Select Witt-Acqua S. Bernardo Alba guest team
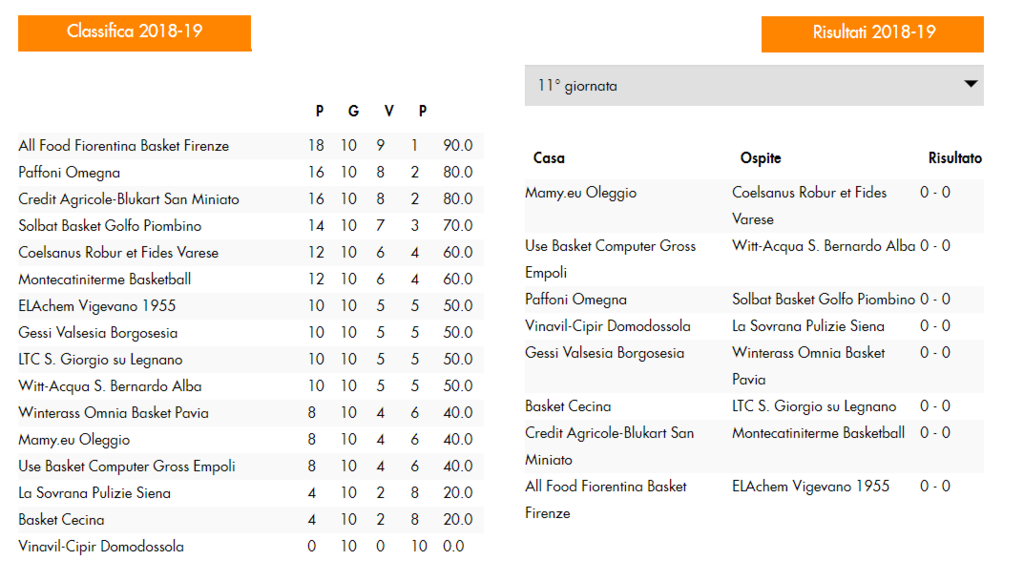1024x581 pixels. pyautogui.click(x=824, y=246)
